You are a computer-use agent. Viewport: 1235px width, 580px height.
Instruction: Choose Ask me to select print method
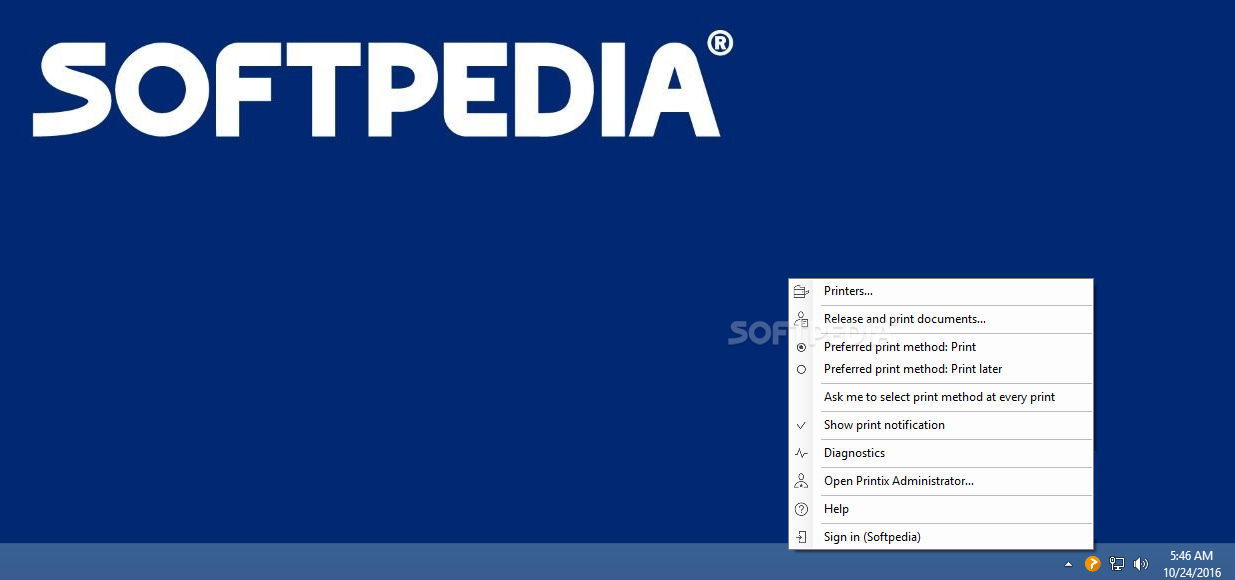pos(941,397)
